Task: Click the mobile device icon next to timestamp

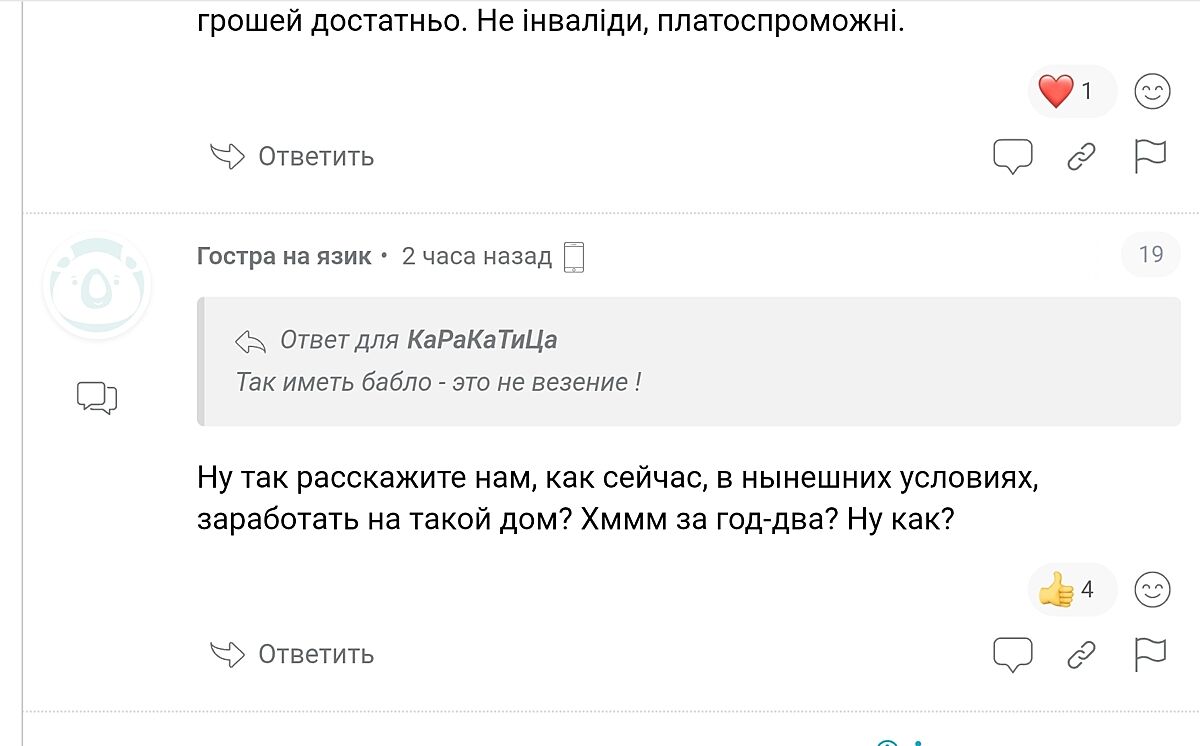Action: click(x=574, y=257)
